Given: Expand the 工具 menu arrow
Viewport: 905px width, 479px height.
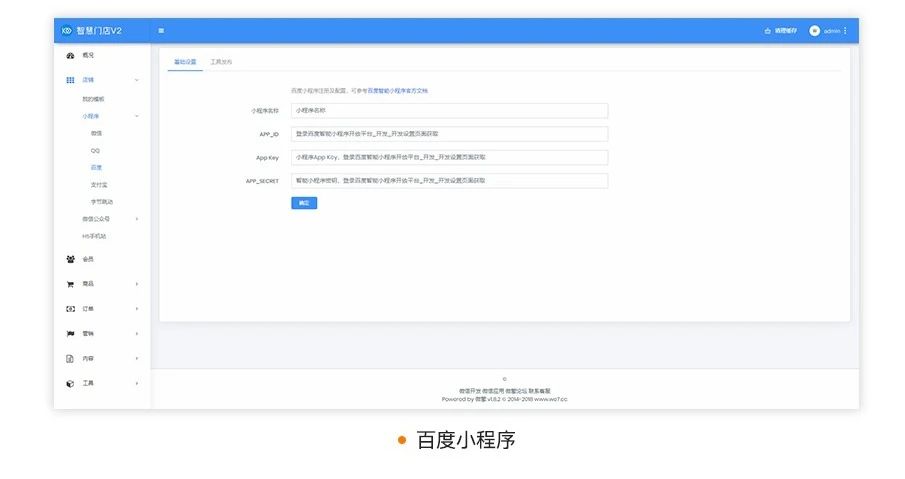Looking at the screenshot, I should tap(137, 383).
